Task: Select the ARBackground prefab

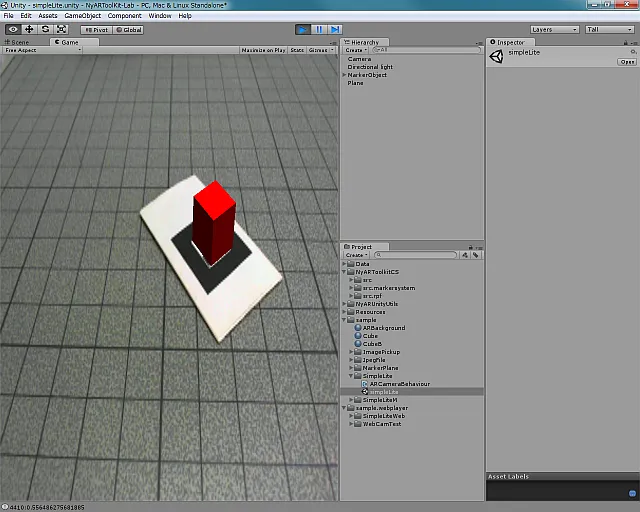Action: click(380, 328)
